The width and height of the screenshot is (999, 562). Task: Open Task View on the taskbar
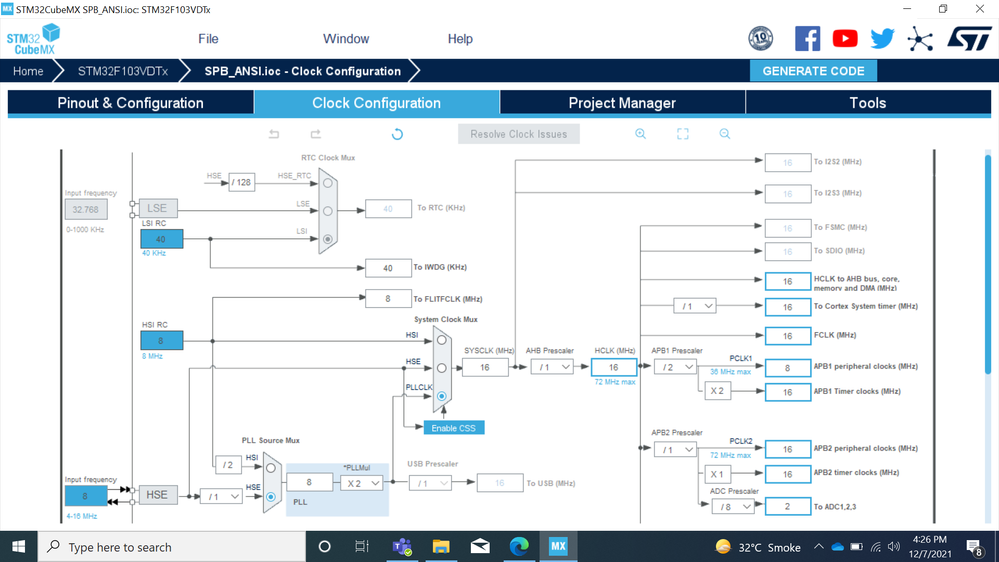coord(362,547)
